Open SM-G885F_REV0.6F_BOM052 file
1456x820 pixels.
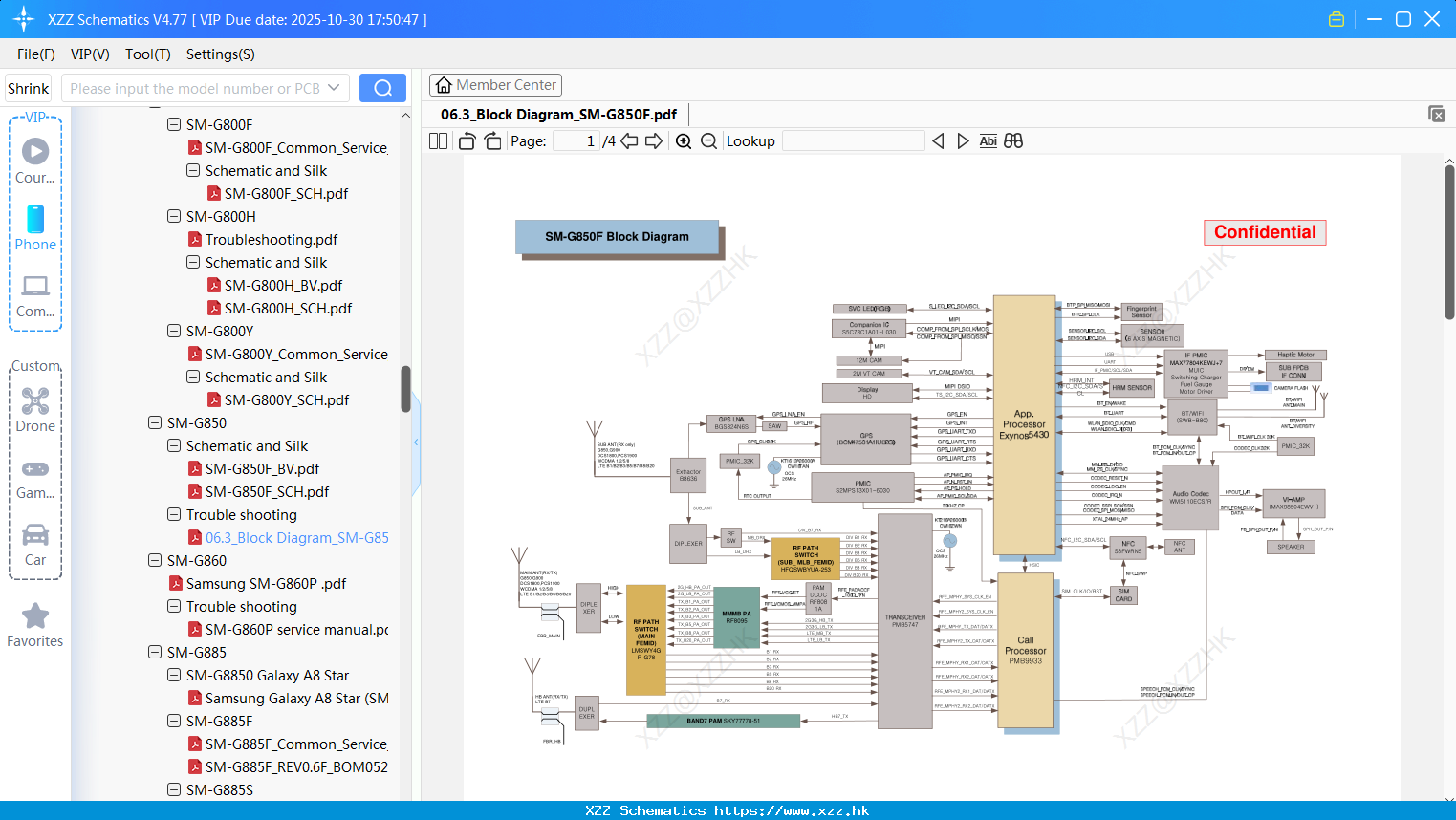pos(296,766)
